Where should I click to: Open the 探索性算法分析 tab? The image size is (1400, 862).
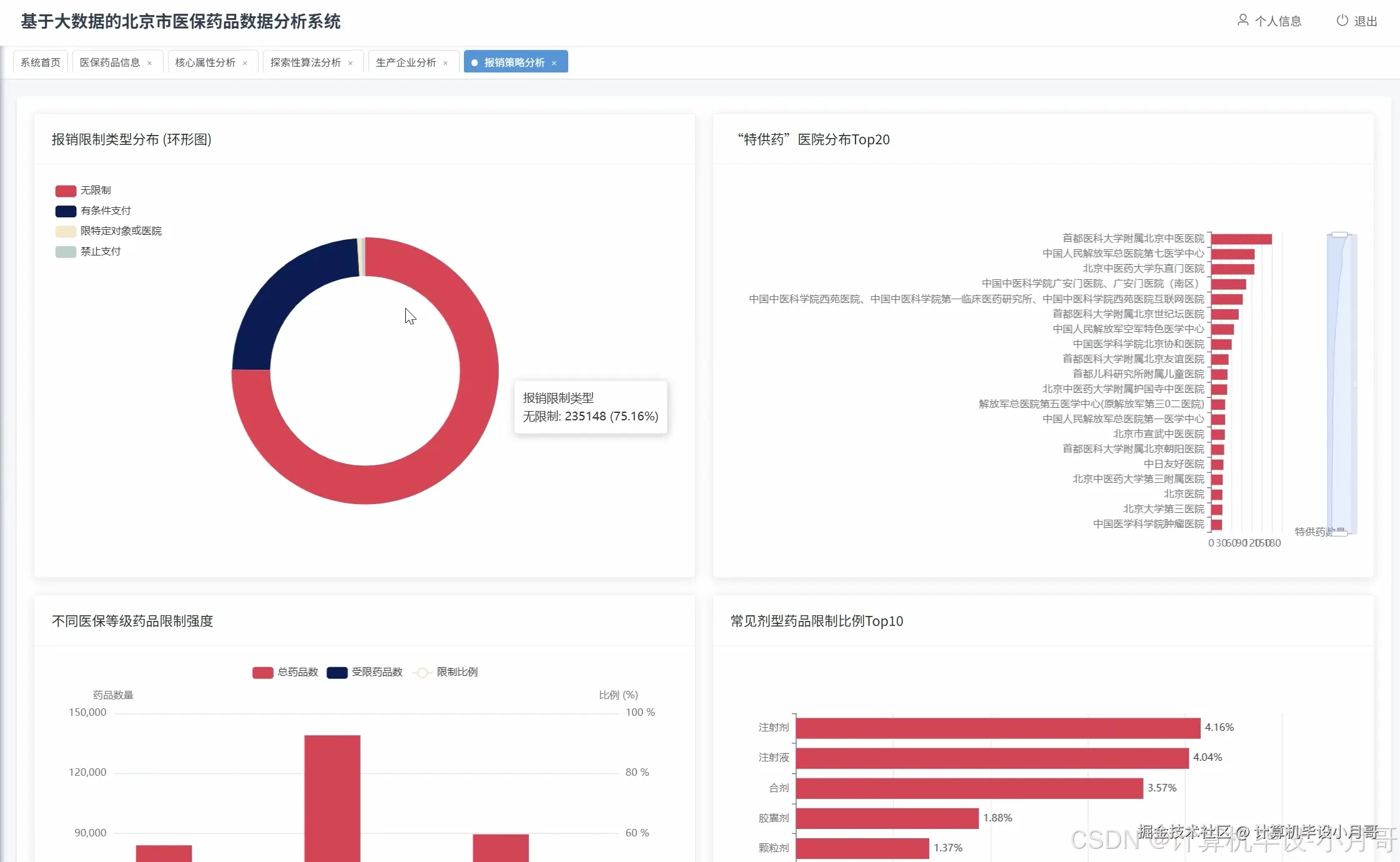305,62
